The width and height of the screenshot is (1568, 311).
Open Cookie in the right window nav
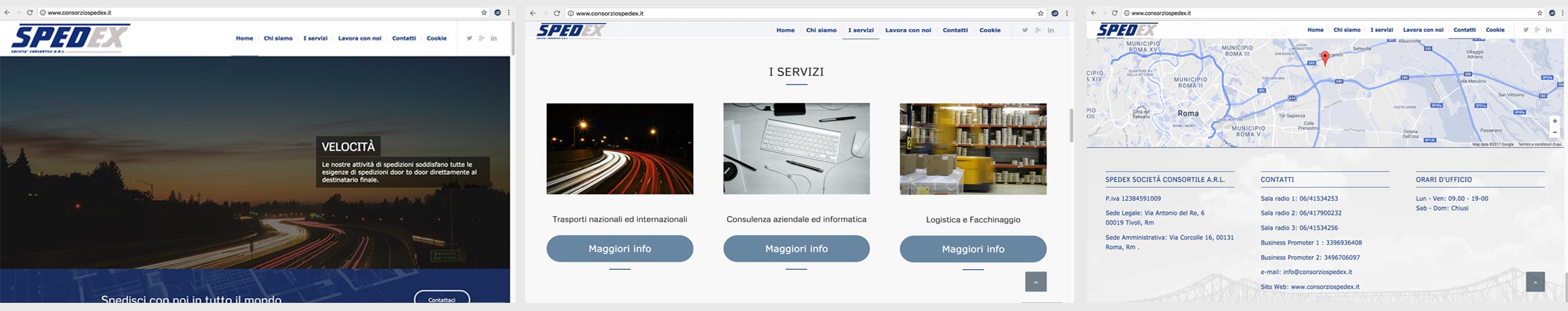click(1495, 30)
